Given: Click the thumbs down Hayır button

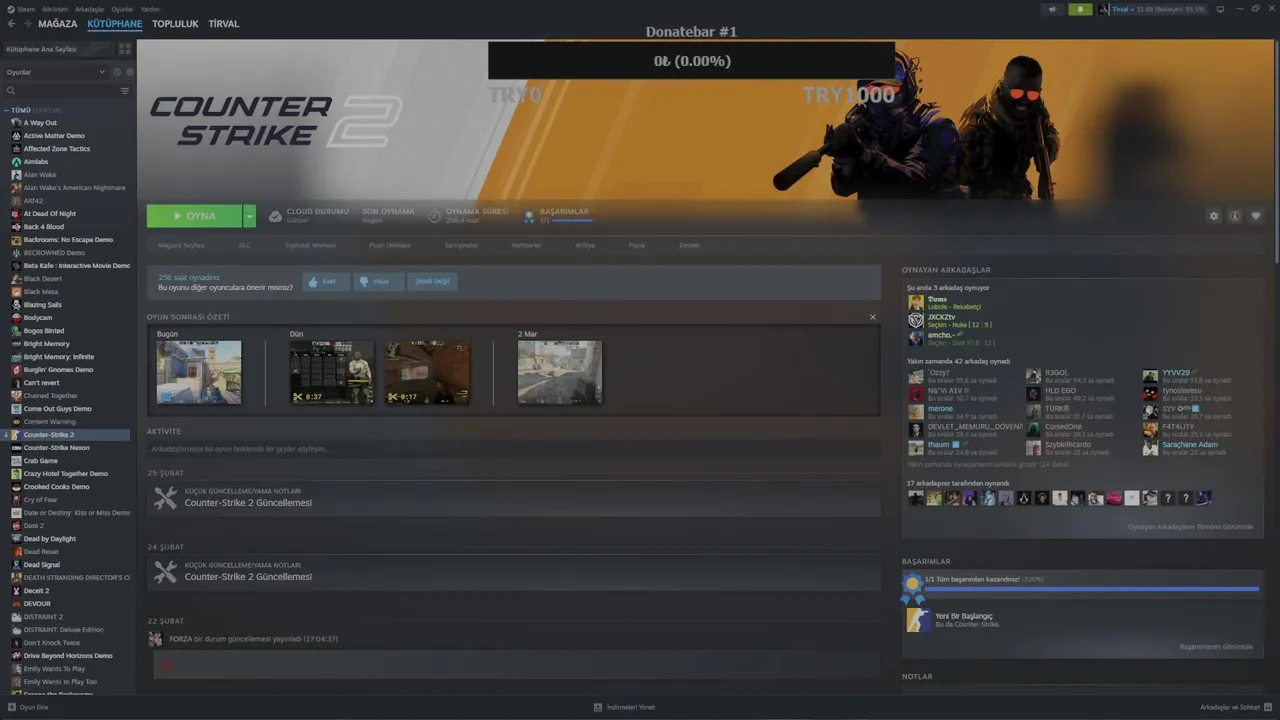Looking at the screenshot, I should (377, 282).
